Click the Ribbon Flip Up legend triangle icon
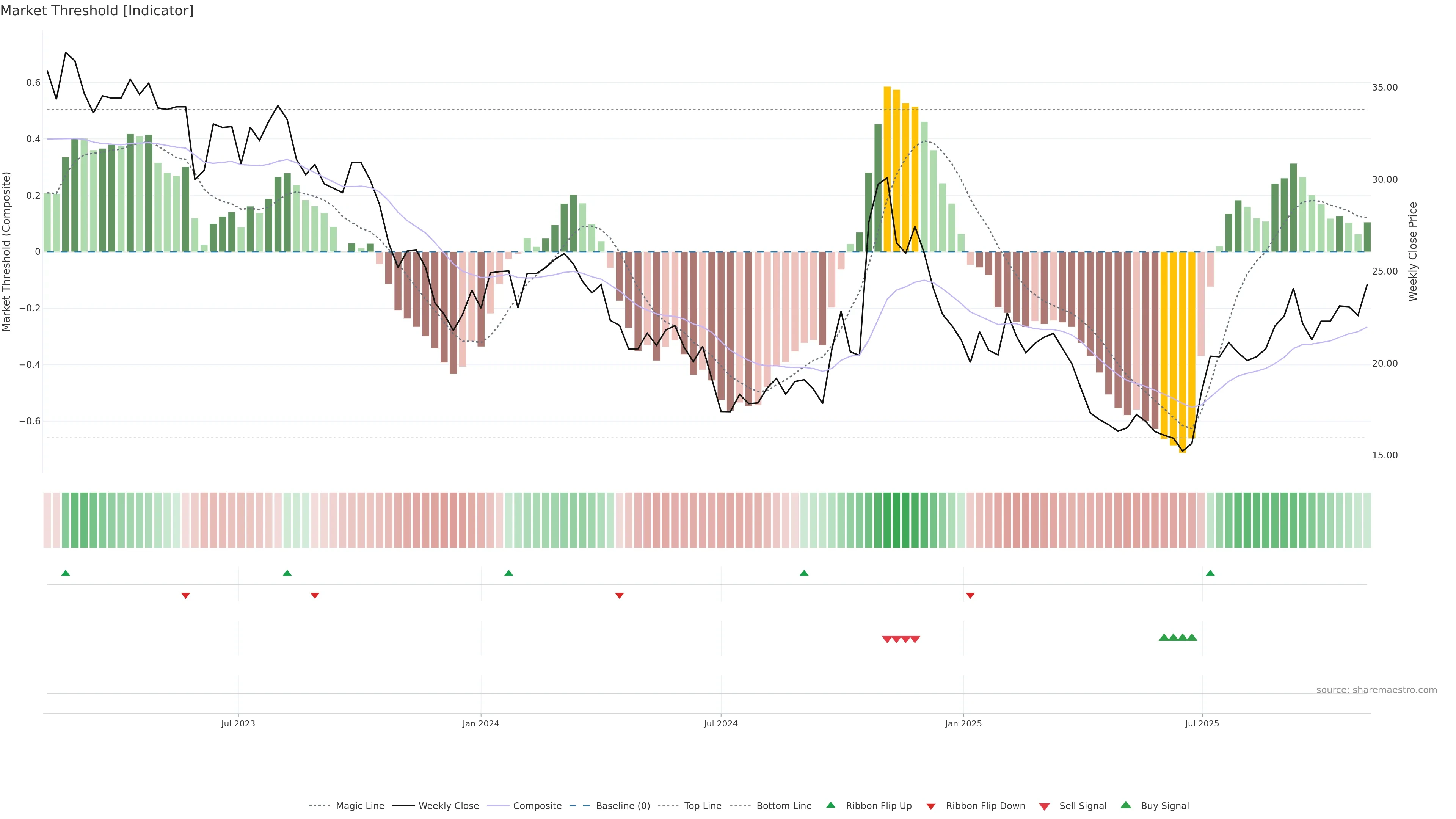 (830, 805)
